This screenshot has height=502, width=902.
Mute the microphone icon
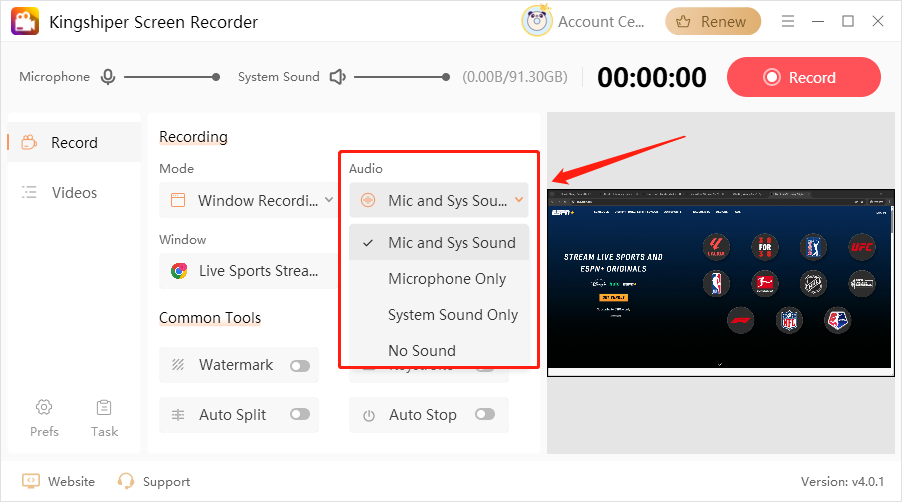(x=108, y=76)
